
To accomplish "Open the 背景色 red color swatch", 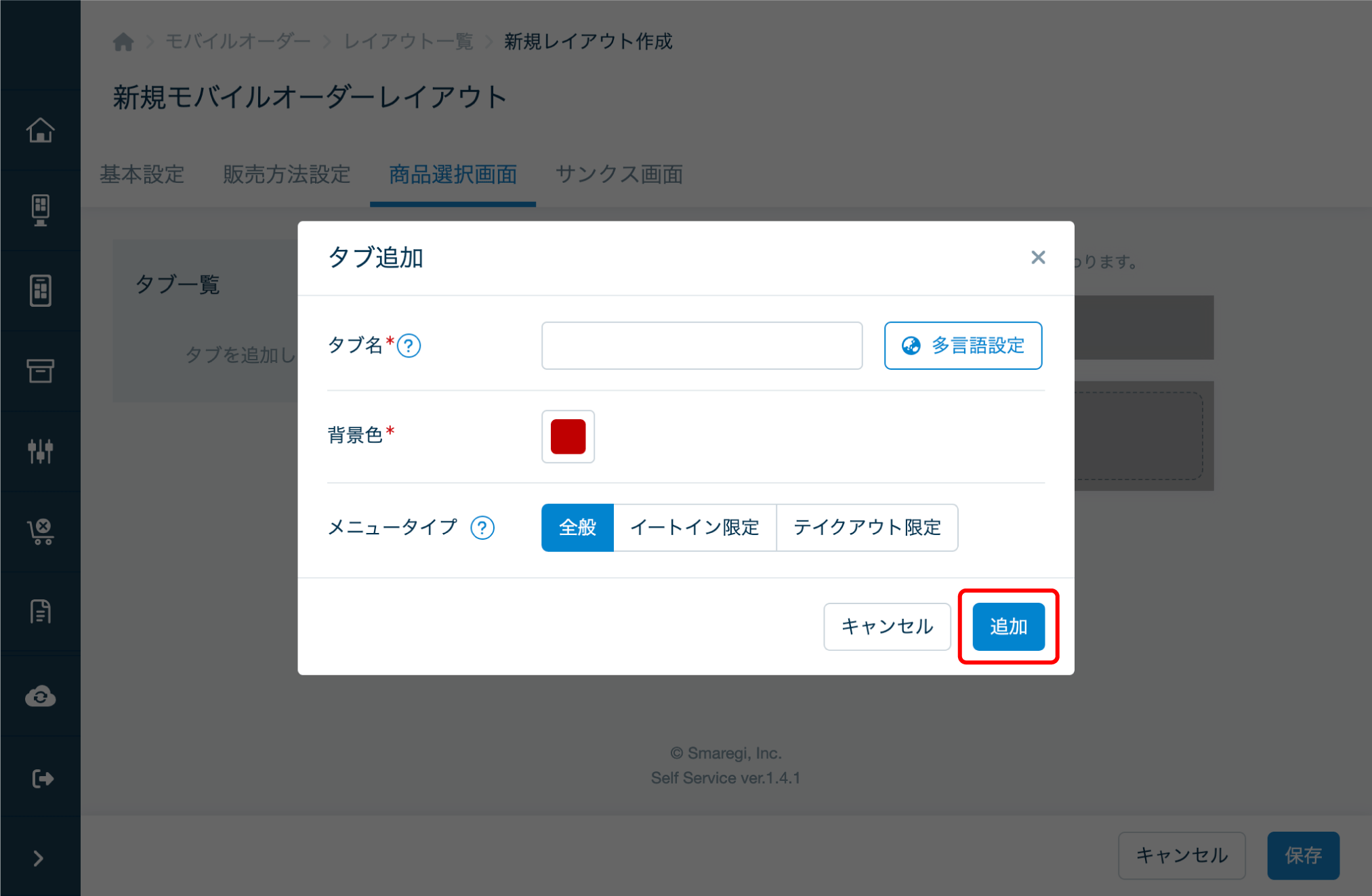I will point(568,437).
